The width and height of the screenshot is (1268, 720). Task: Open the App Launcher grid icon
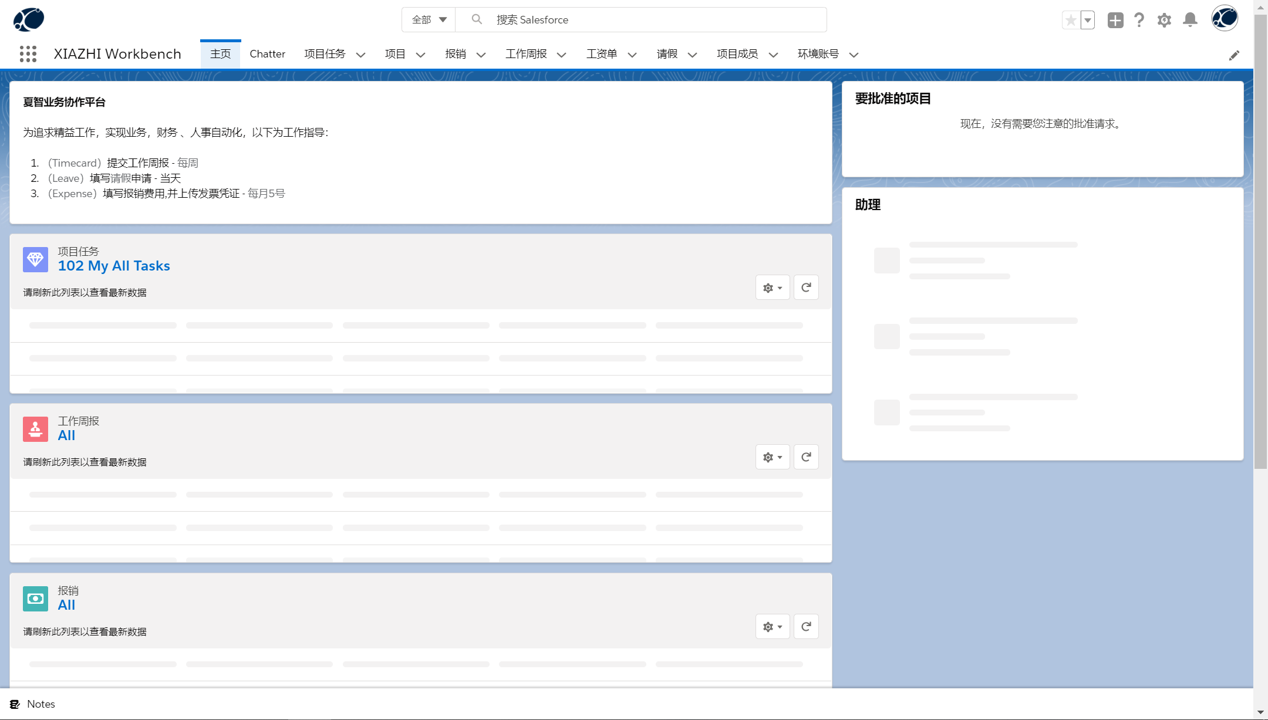point(28,54)
